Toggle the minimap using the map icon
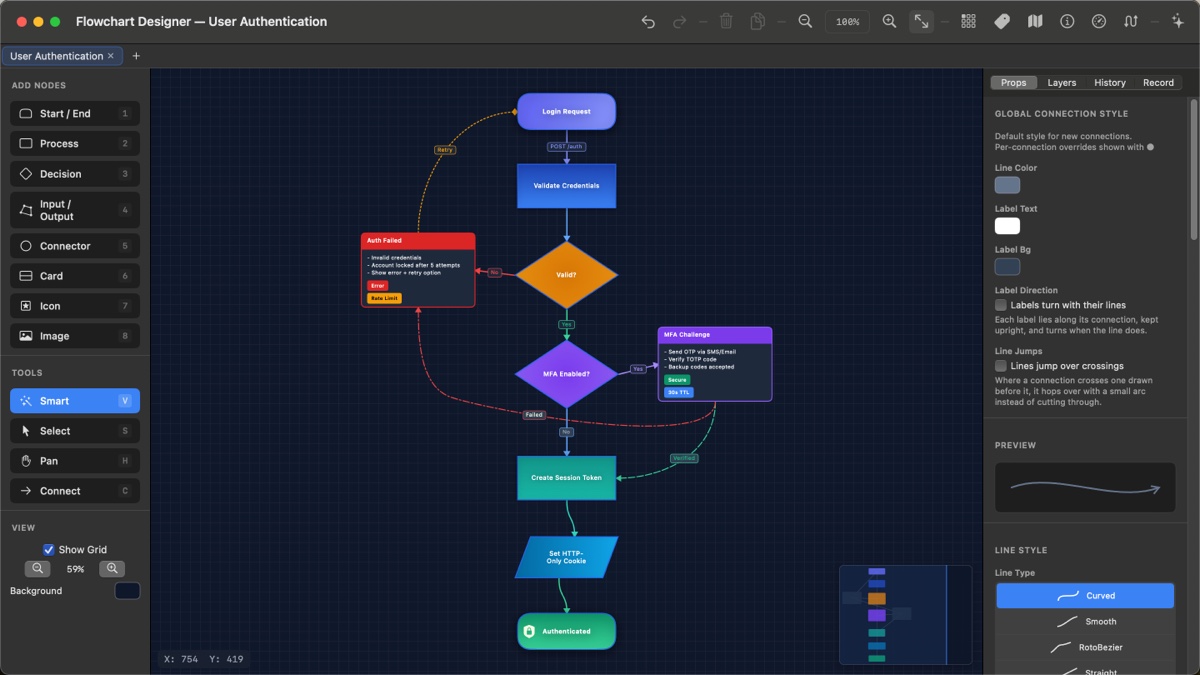Image resolution: width=1200 pixels, height=675 pixels. [1035, 22]
